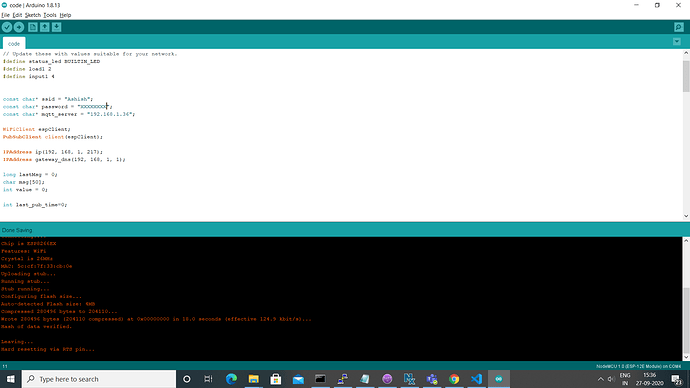This screenshot has width=690, height=388.
Task: Select the code sketch tab
Action: pos(14,44)
